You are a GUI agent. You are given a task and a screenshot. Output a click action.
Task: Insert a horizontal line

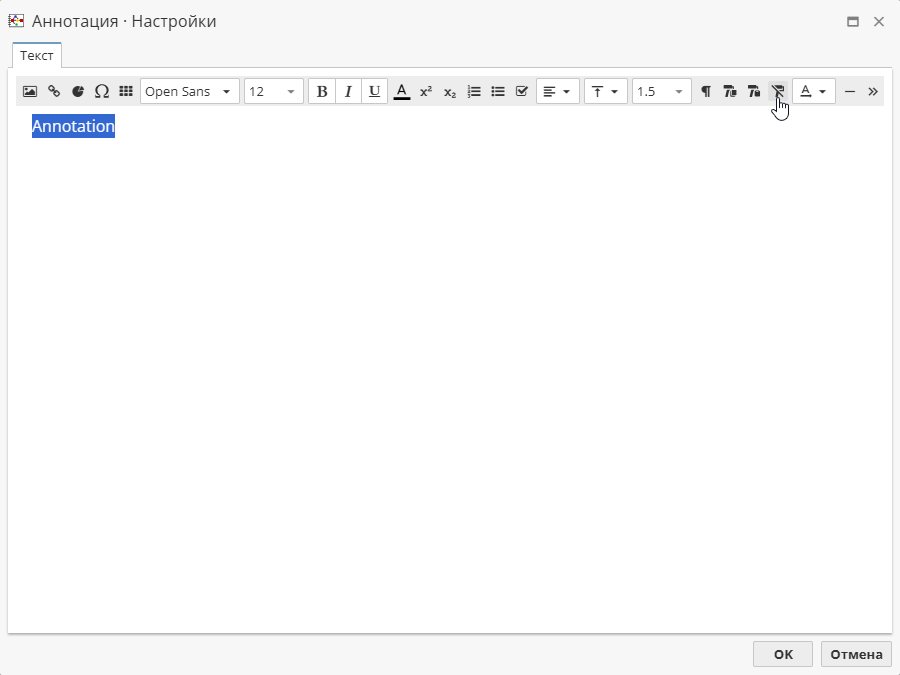coord(850,91)
